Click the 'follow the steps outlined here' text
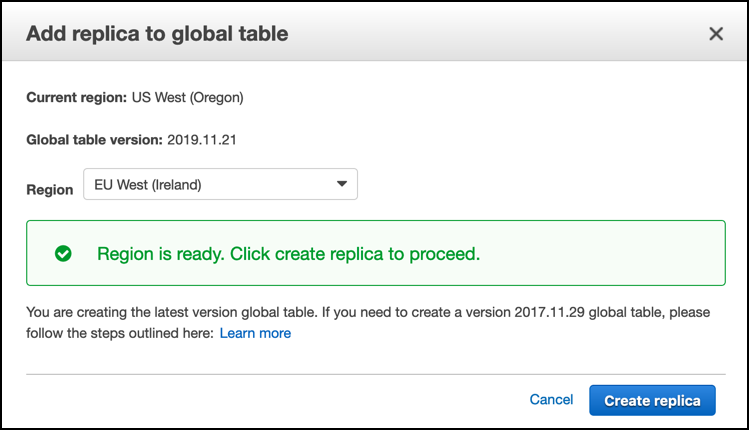The height and width of the screenshot is (430, 749). (x=120, y=333)
